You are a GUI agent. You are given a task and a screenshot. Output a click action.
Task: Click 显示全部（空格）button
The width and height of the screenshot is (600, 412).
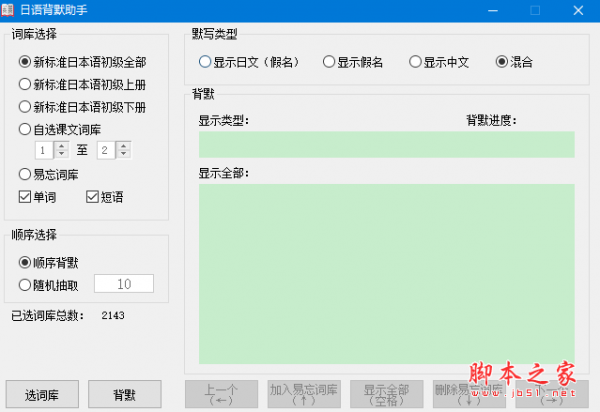pos(386,394)
